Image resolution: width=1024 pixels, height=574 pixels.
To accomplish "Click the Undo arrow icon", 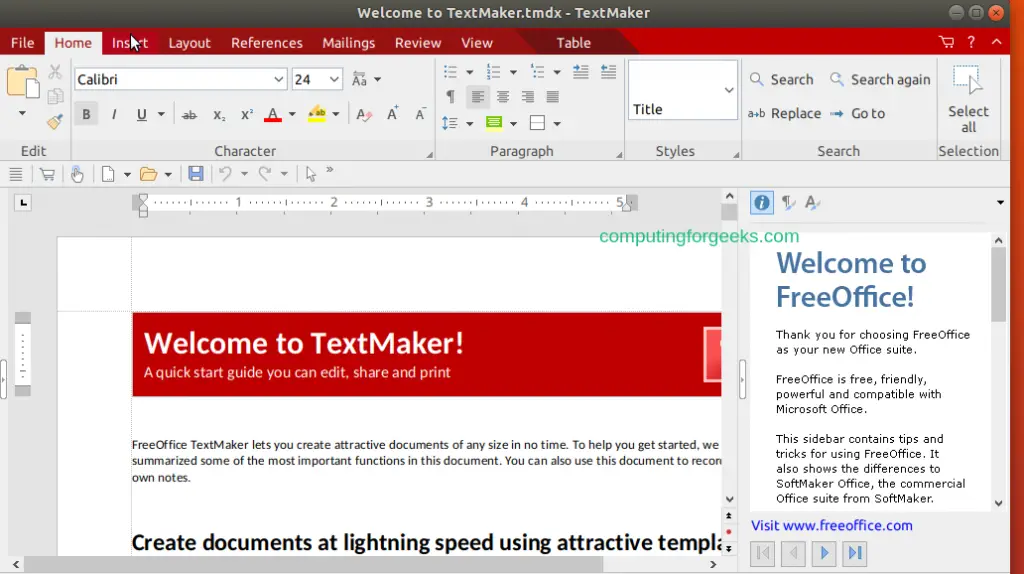I will (225, 174).
